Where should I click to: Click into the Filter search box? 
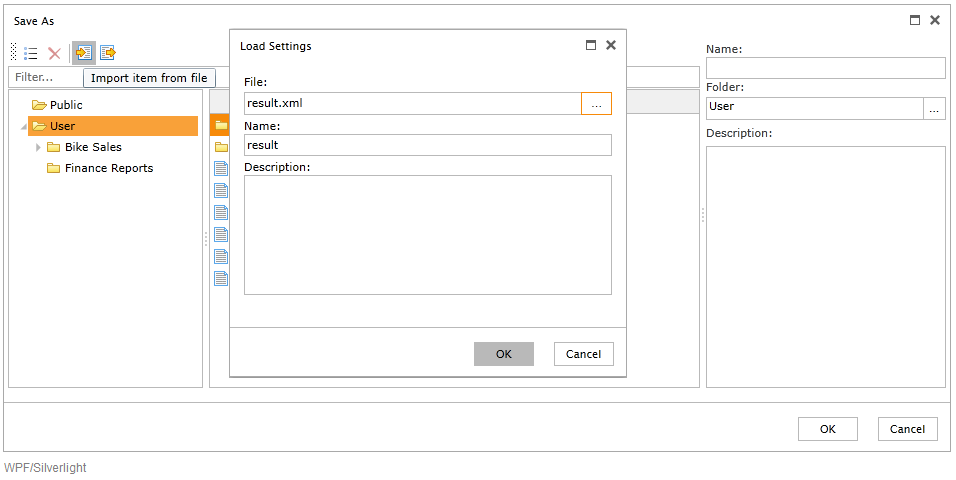pyautogui.click(x=45, y=77)
